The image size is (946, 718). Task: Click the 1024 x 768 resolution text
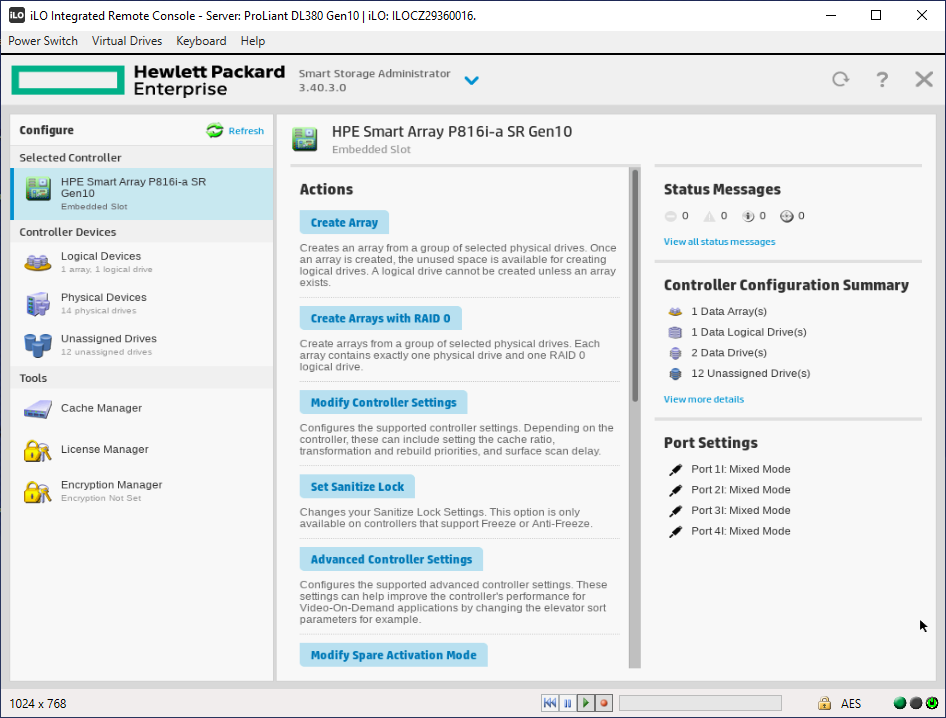(38, 704)
